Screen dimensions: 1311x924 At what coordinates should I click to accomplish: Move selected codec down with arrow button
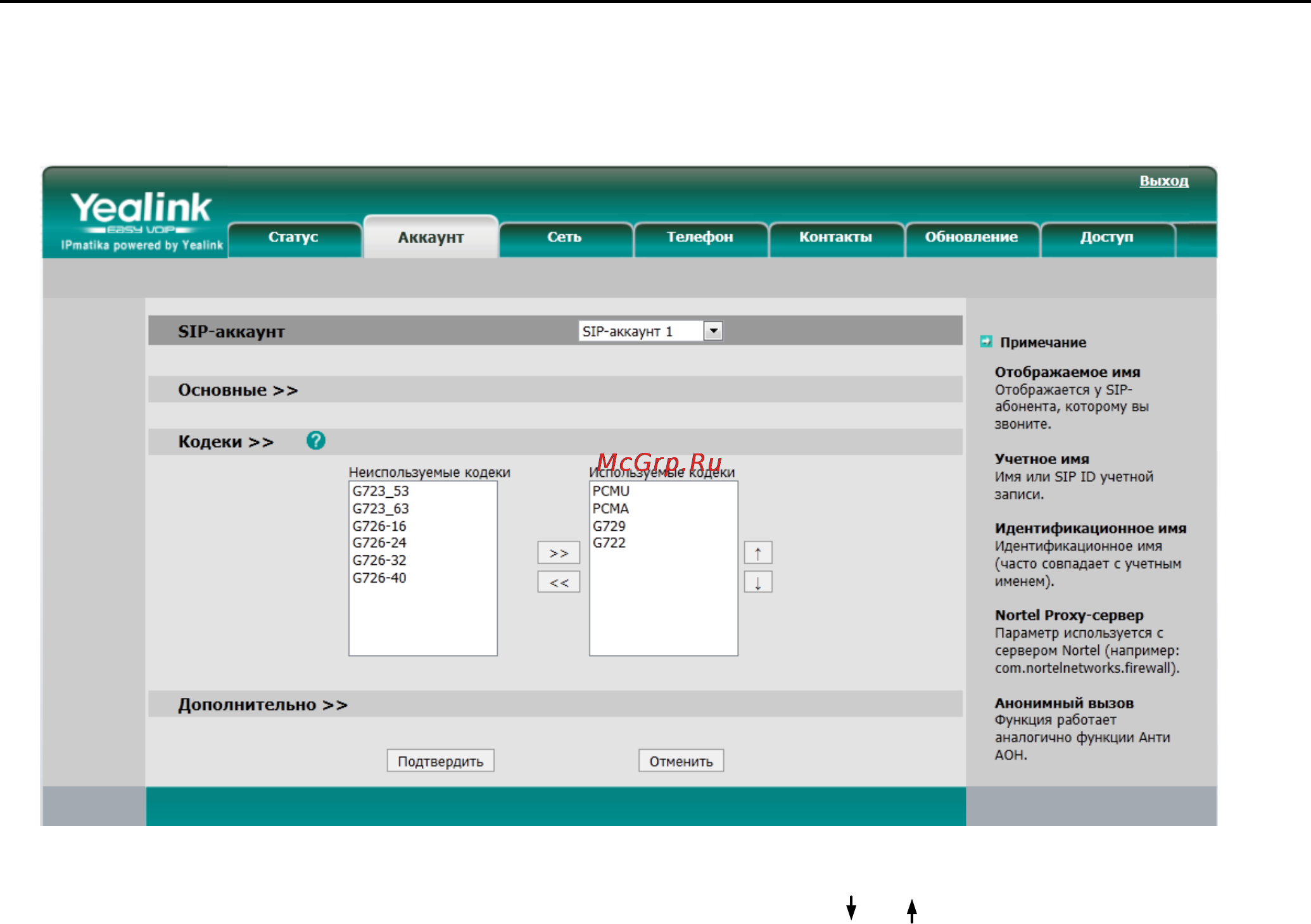757,582
